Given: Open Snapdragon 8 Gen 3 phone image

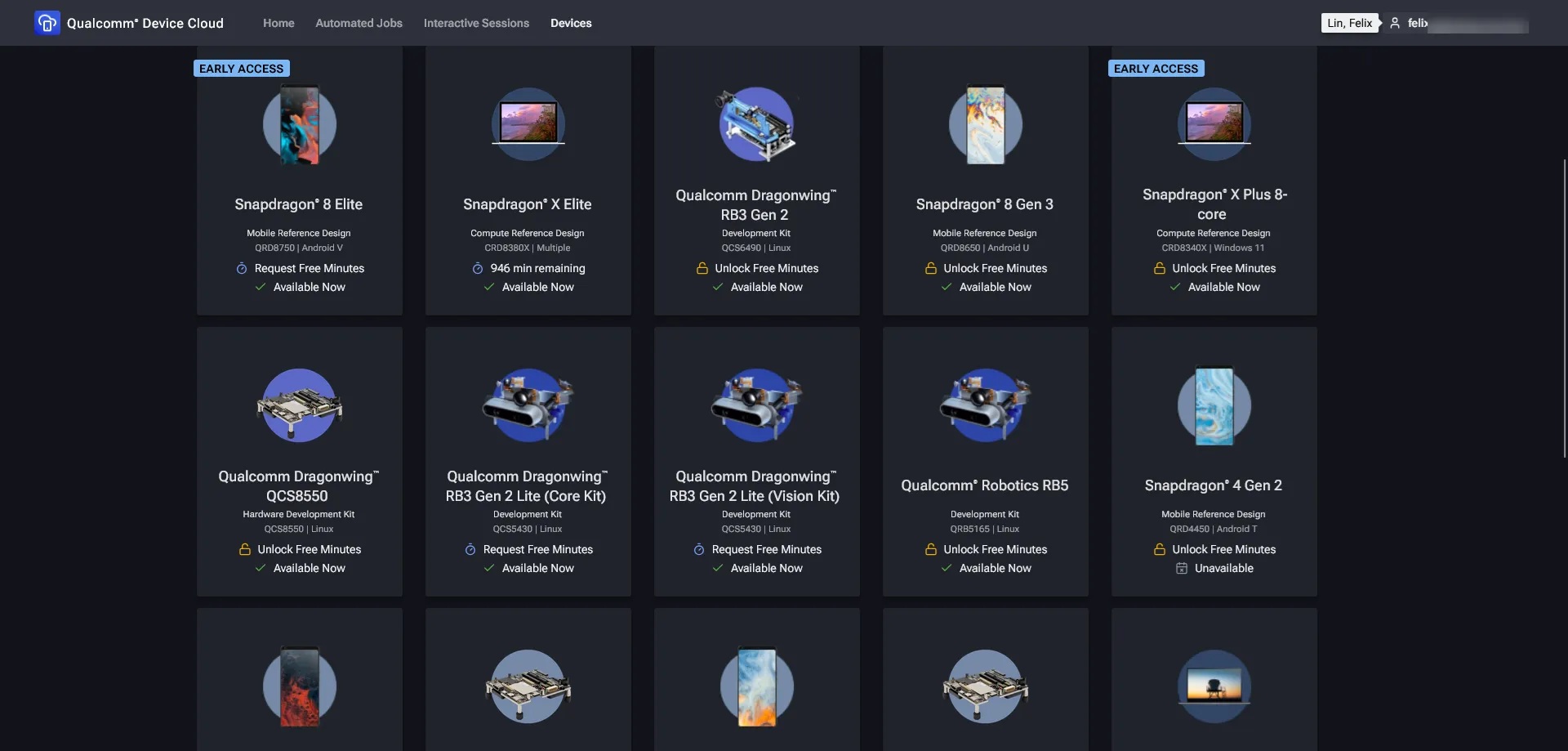Looking at the screenshot, I should (x=986, y=124).
